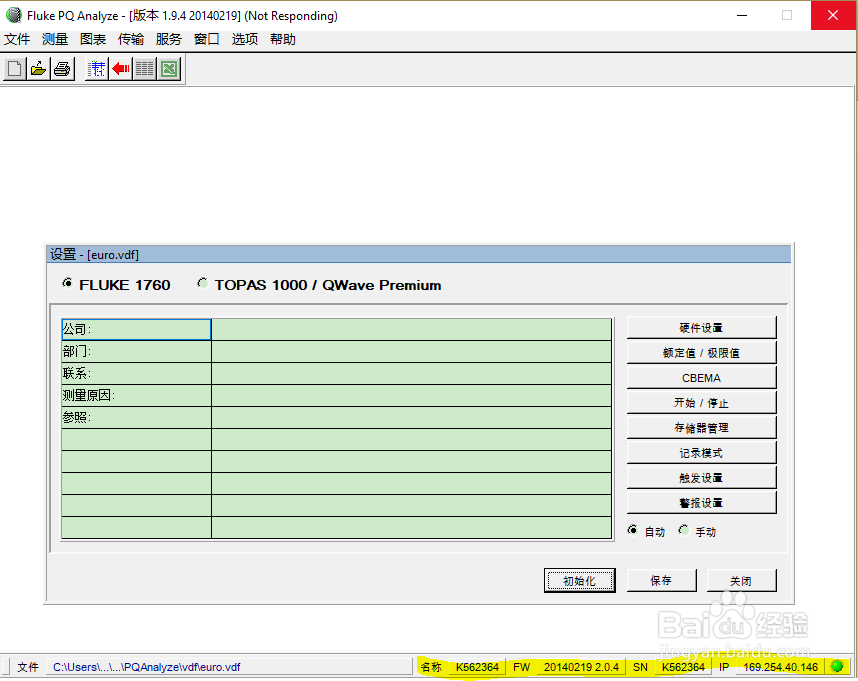This screenshot has width=858, height=681.
Task: Click the FW version 20140219 2.0.4
Action: (581, 667)
